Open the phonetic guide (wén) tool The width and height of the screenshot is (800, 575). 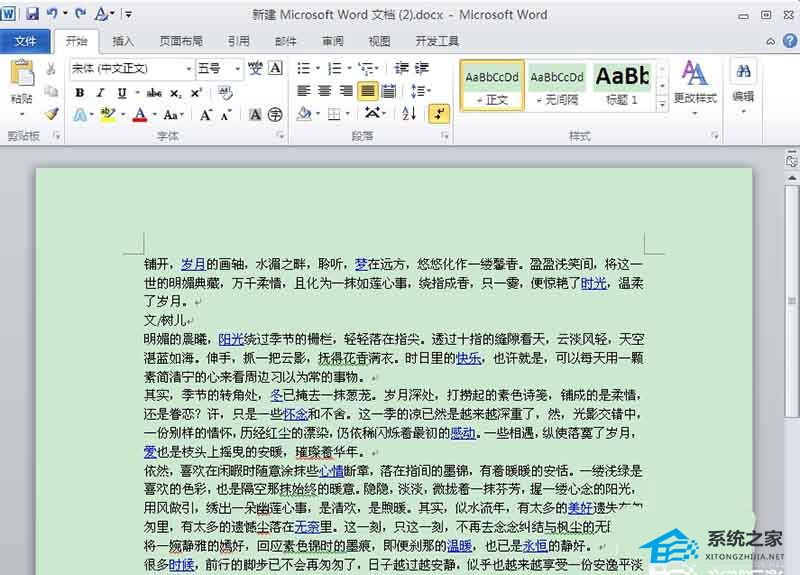point(255,68)
